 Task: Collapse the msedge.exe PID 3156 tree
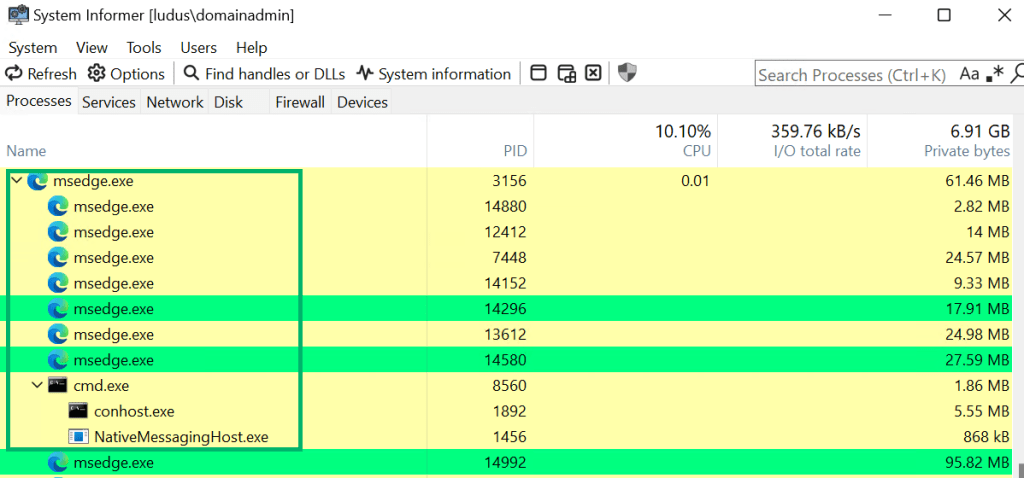16,181
